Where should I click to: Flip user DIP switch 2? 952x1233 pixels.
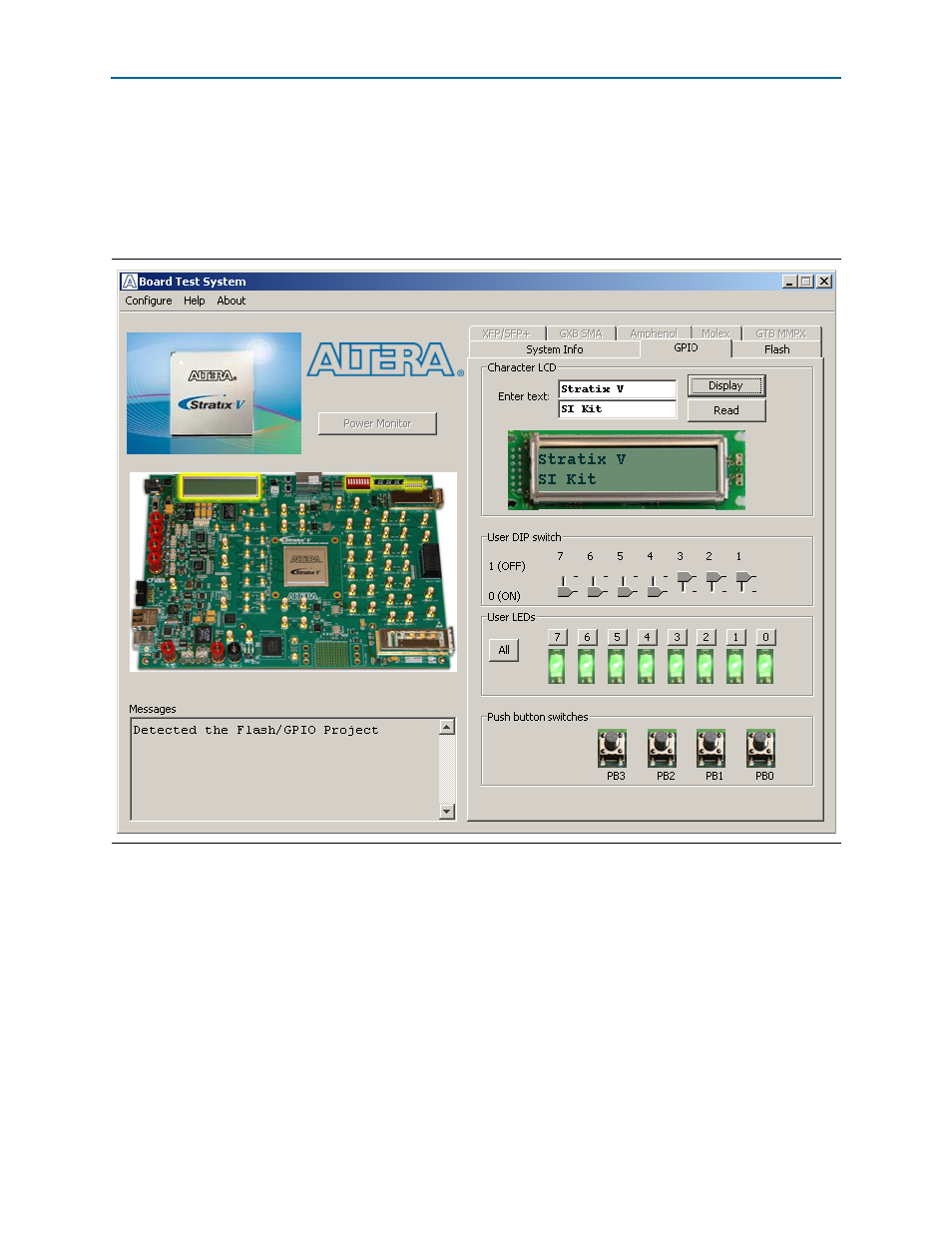715,583
